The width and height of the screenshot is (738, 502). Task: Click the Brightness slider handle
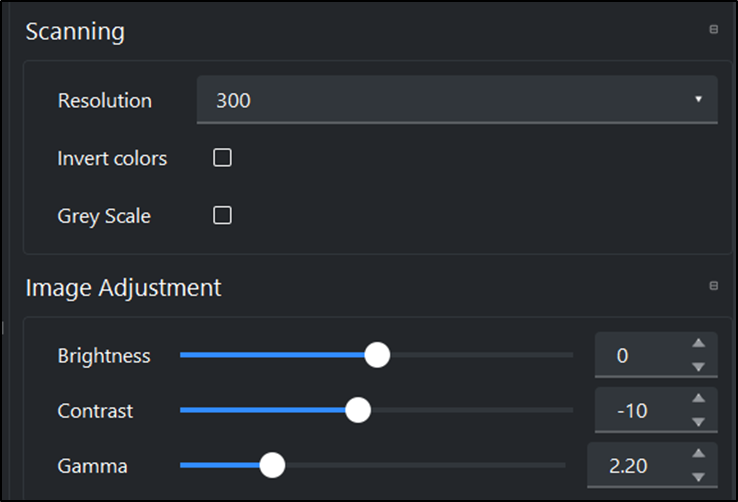pos(377,355)
